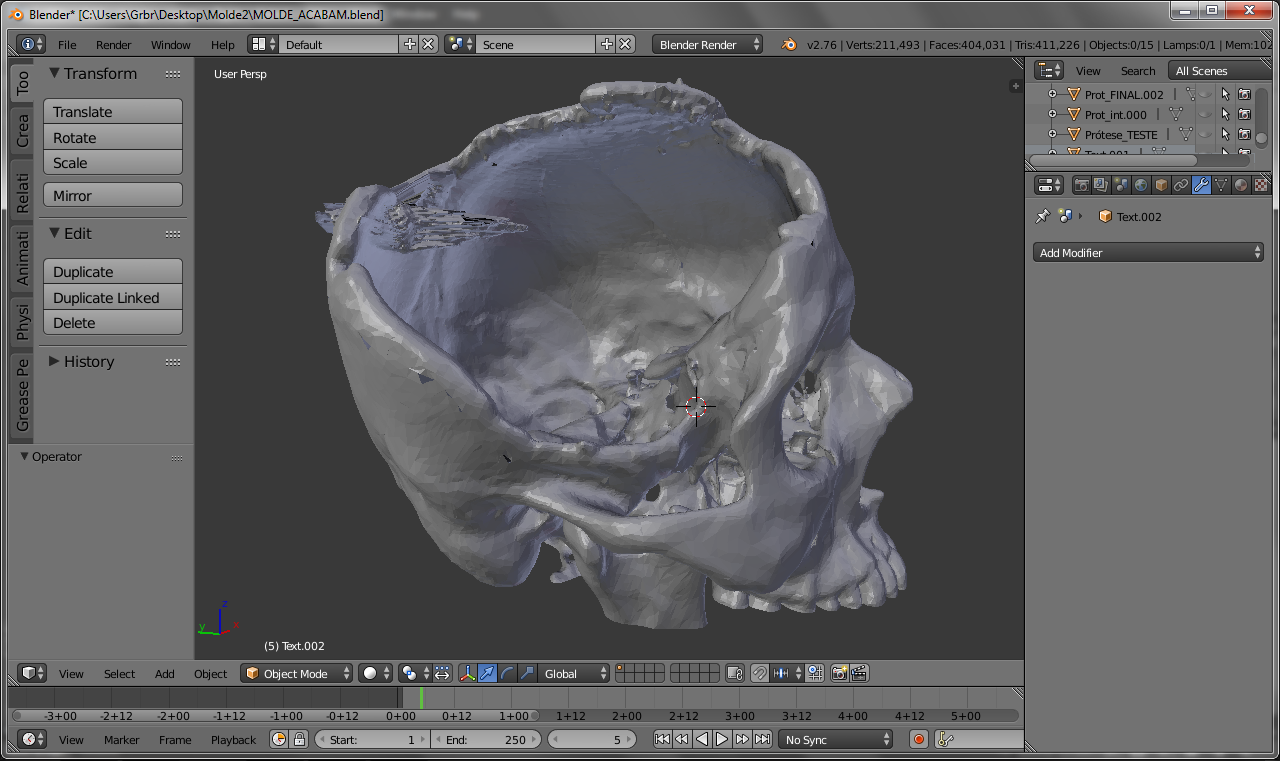
Task: Open the Render Layers properties tab
Action: tap(1101, 185)
